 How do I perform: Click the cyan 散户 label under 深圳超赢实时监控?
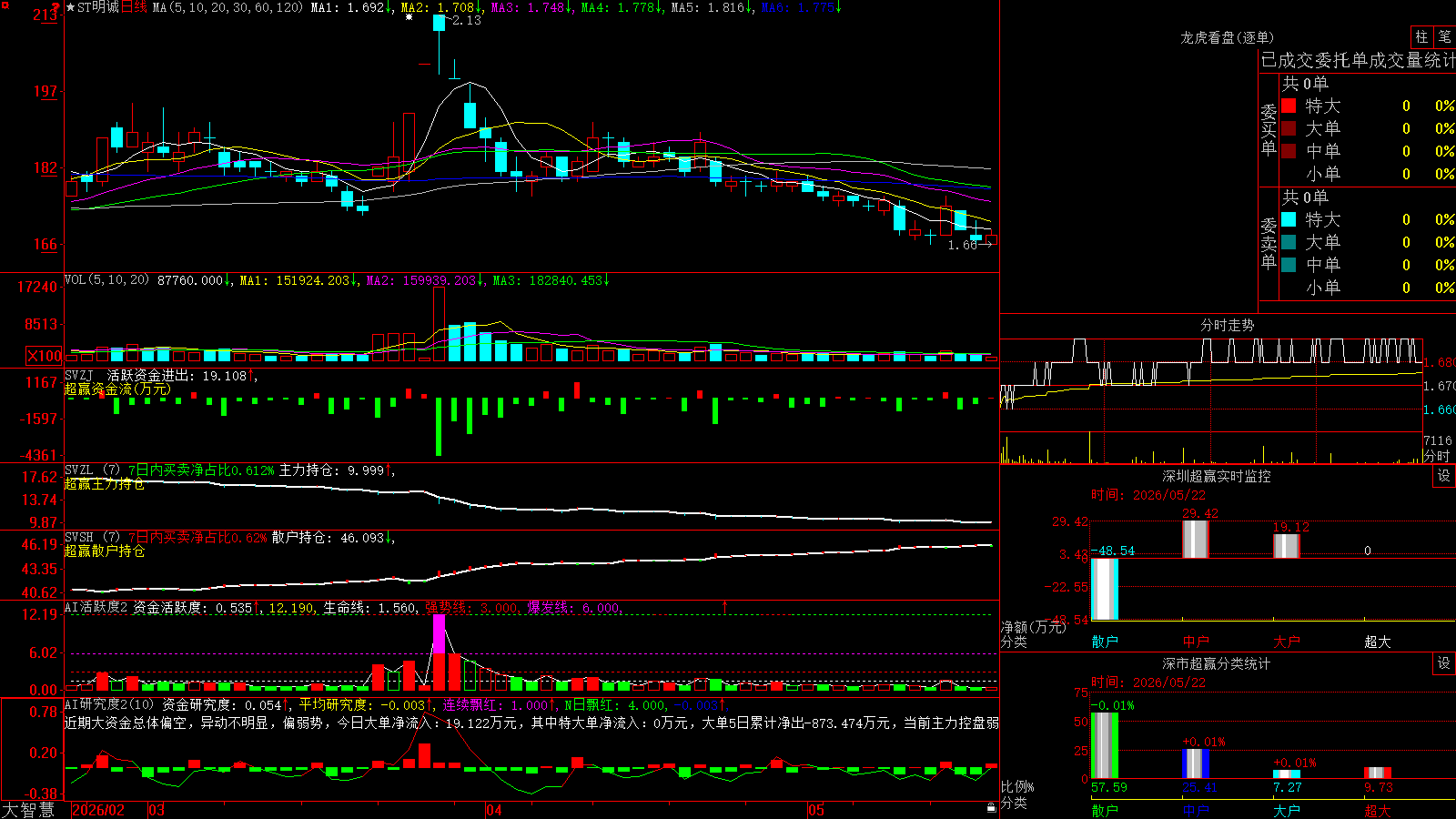[1105, 642]
